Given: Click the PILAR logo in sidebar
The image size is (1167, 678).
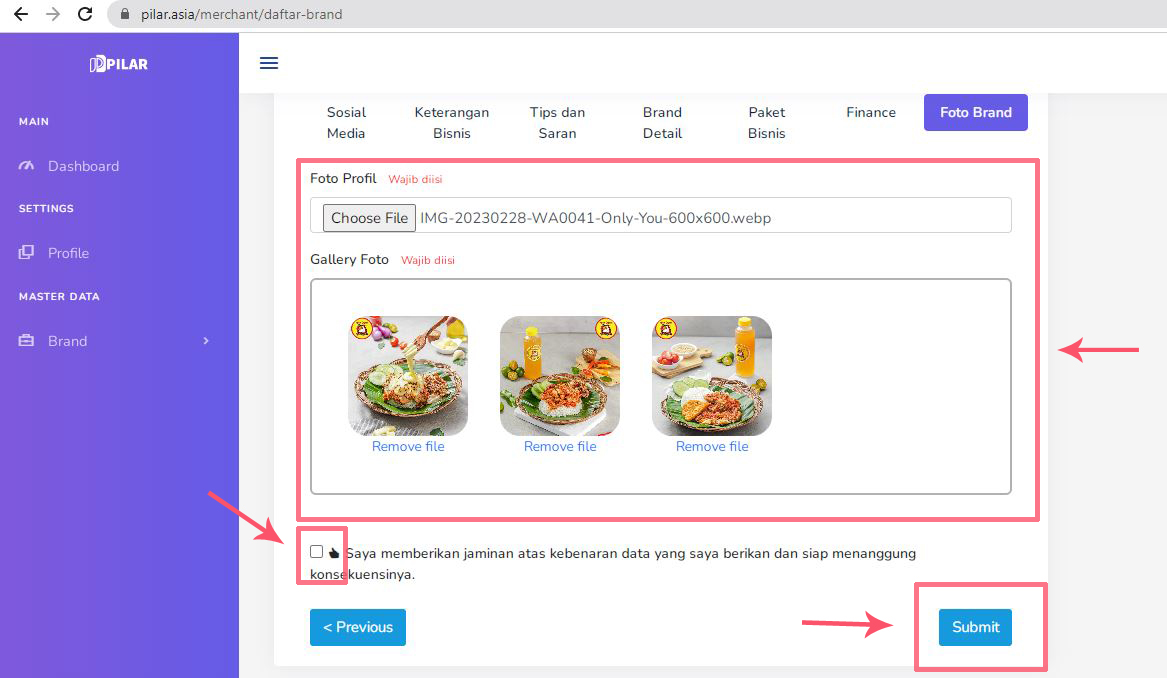Looking at the screenshot, I should (119, 64).
